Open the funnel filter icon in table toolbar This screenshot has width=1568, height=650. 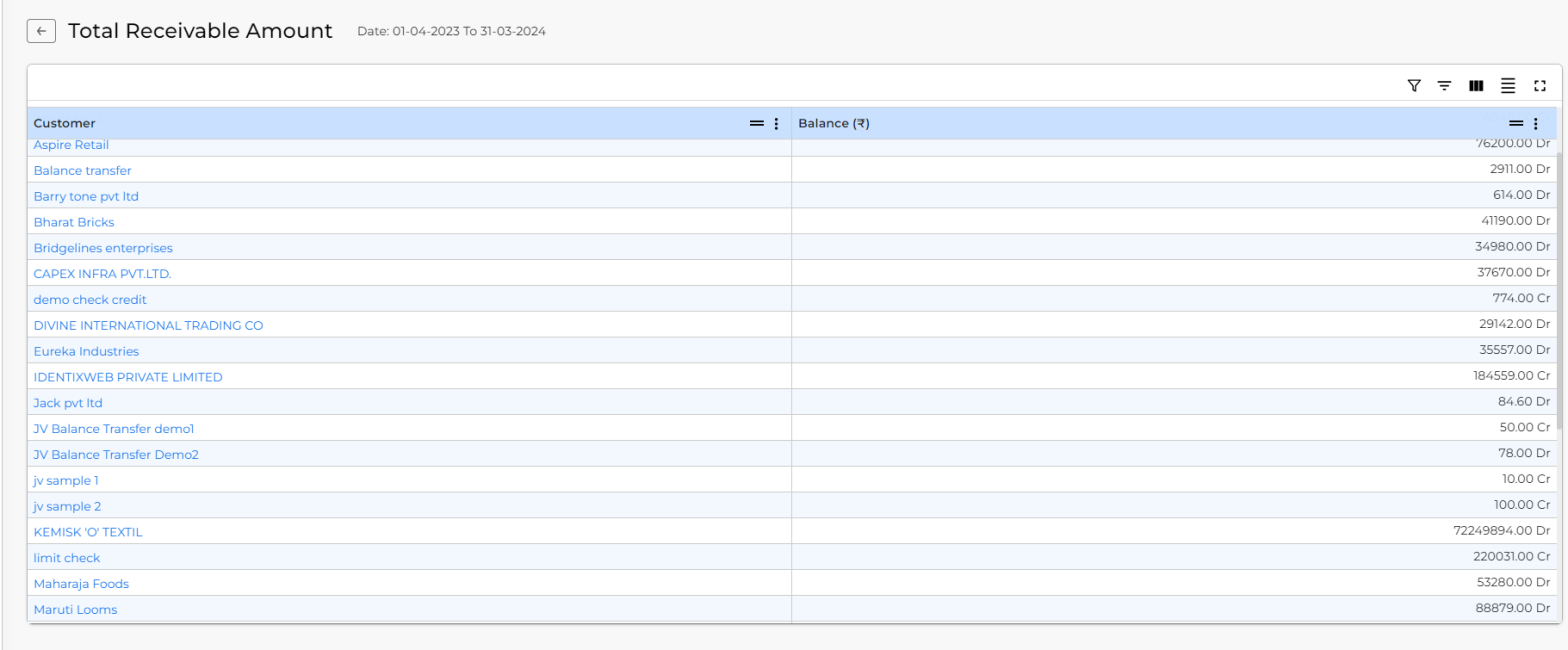[x=1414, y=86]
